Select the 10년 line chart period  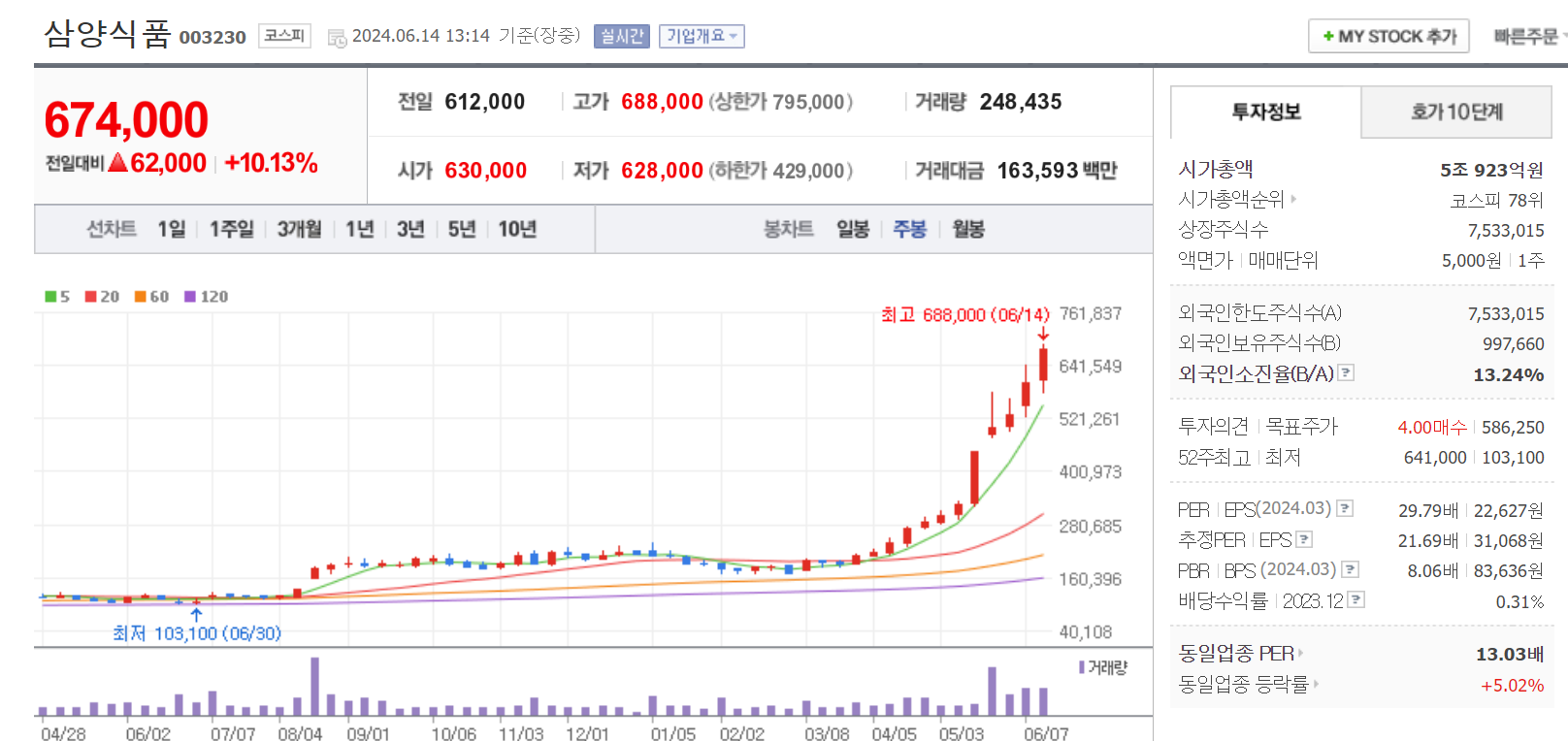tap(517, 229)
